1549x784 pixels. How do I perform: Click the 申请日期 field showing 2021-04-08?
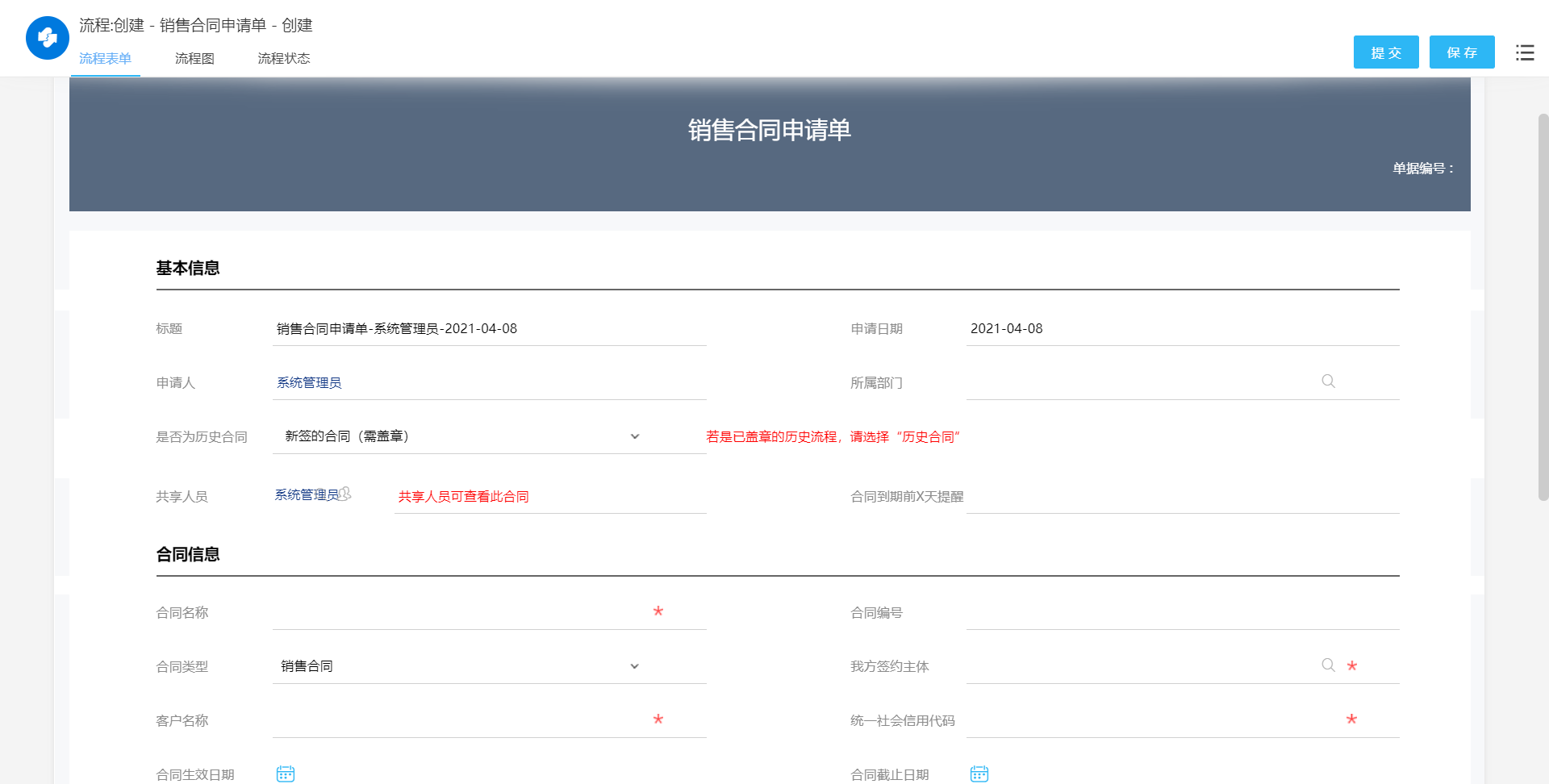coord(1183,328)
